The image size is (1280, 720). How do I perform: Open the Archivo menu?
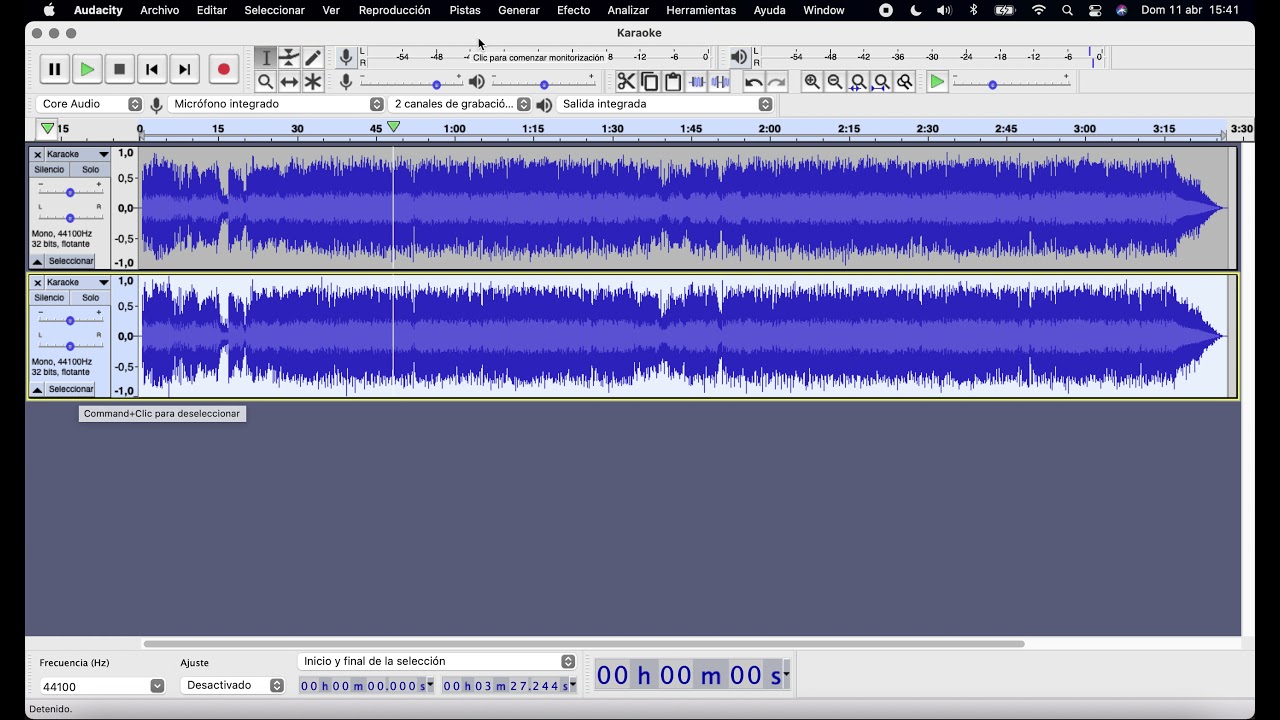tap(160, 10)
